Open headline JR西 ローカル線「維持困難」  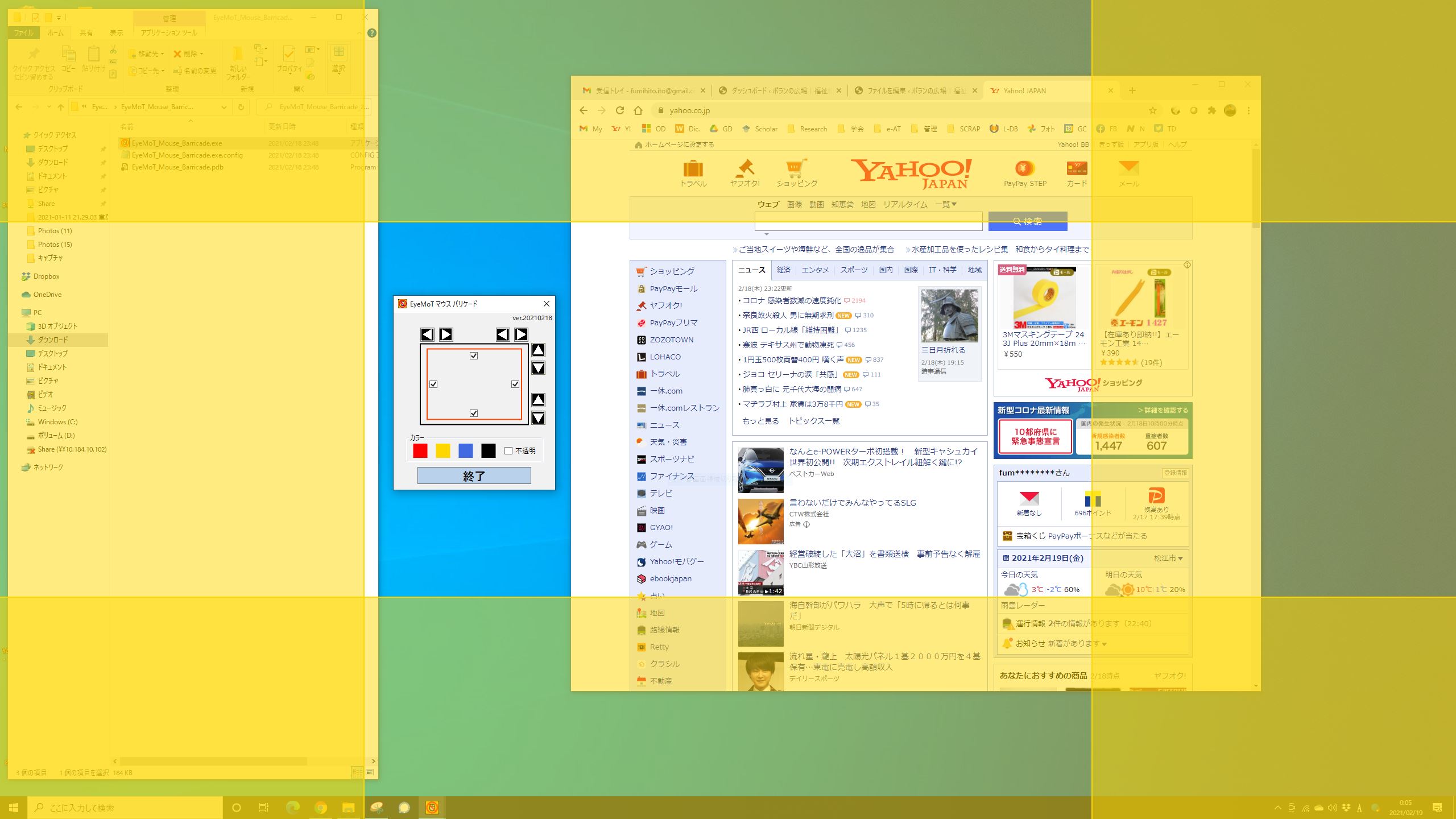click(x=791, y=330)
